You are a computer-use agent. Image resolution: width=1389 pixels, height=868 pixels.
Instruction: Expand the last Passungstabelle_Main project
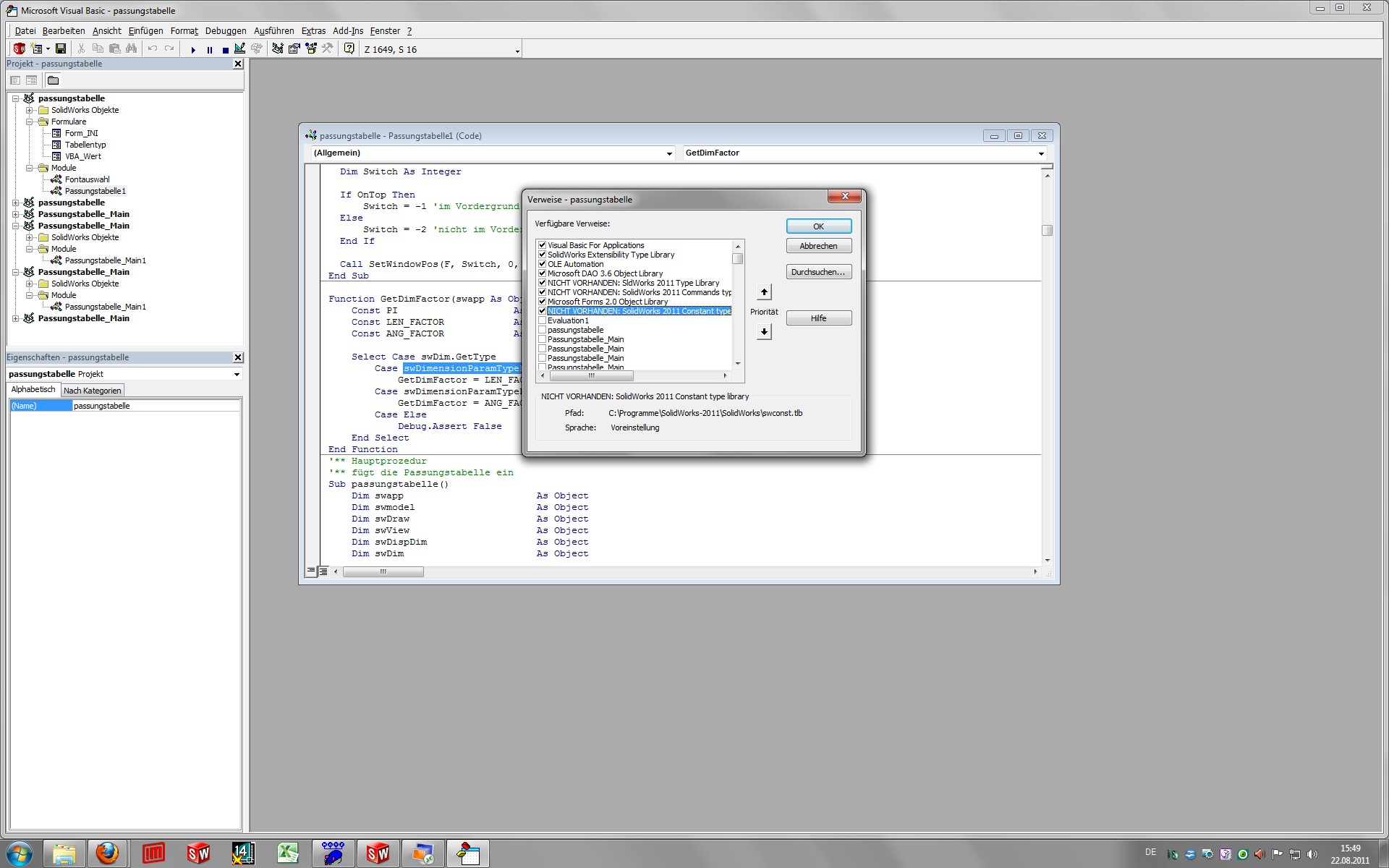point(15,318)
